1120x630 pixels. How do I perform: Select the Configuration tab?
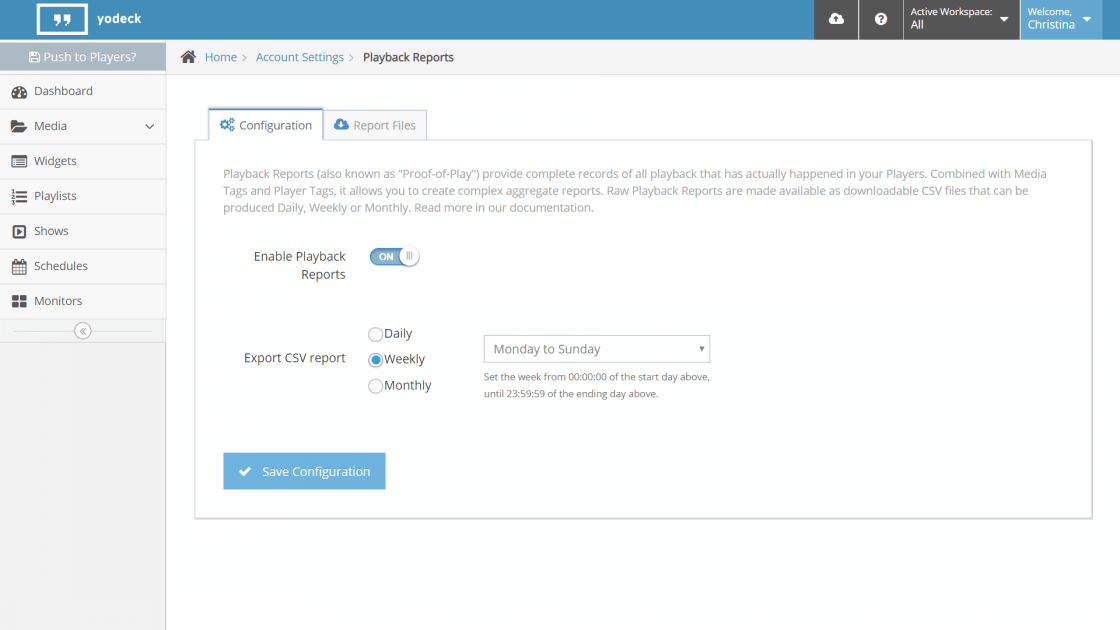(x=266, y=125)
